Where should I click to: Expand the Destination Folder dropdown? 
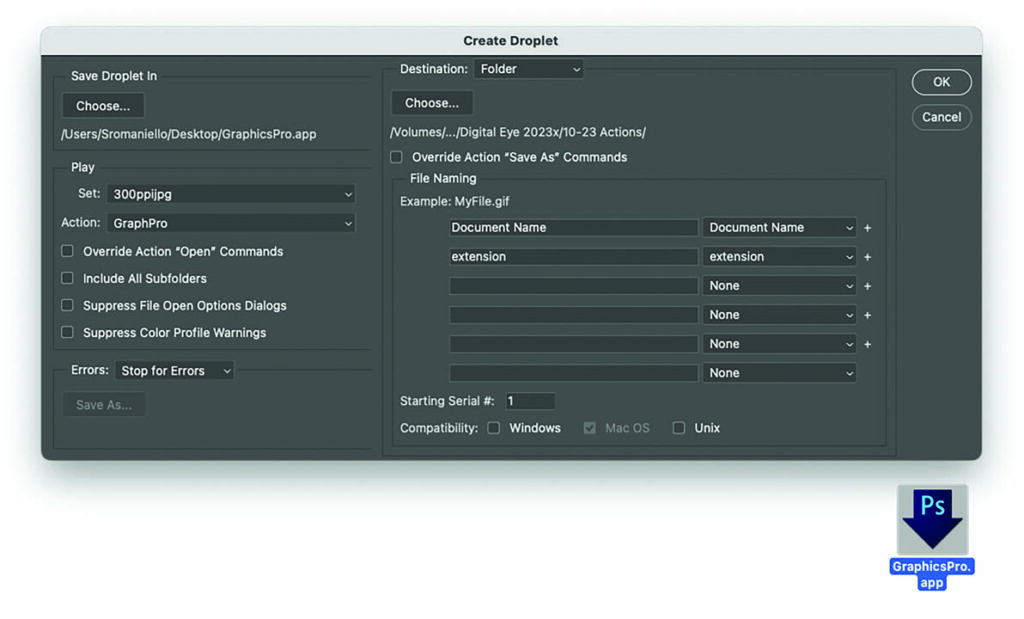(x=529, y=70)
